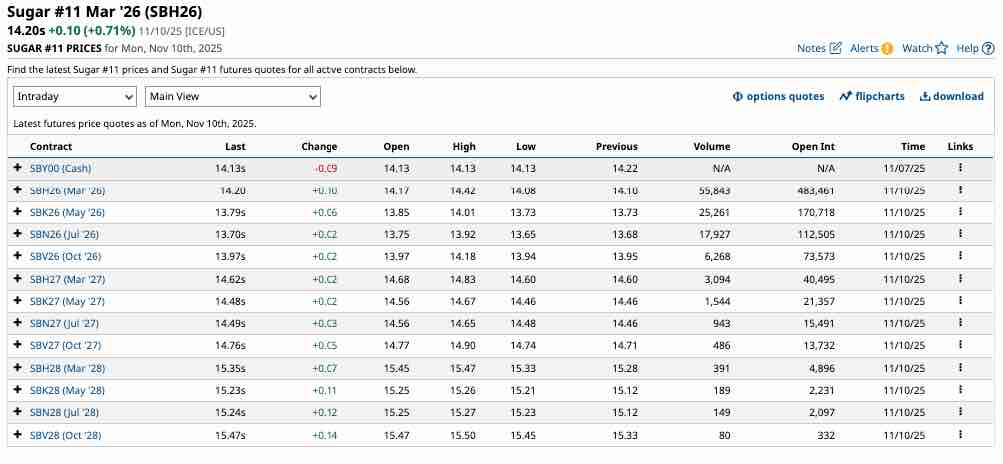
Task: Expand the SBH27 (Mar '27) row
Action: tap(17, 279)
